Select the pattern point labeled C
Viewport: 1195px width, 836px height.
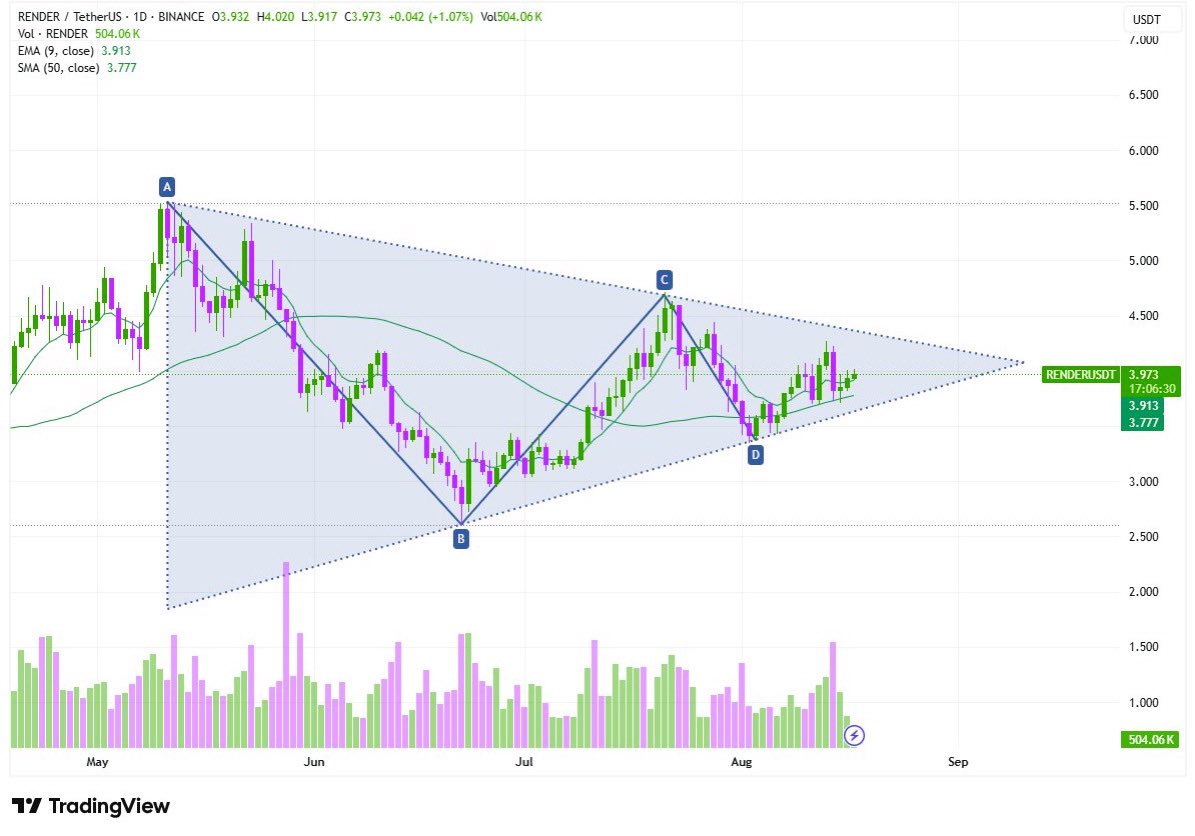664,280
